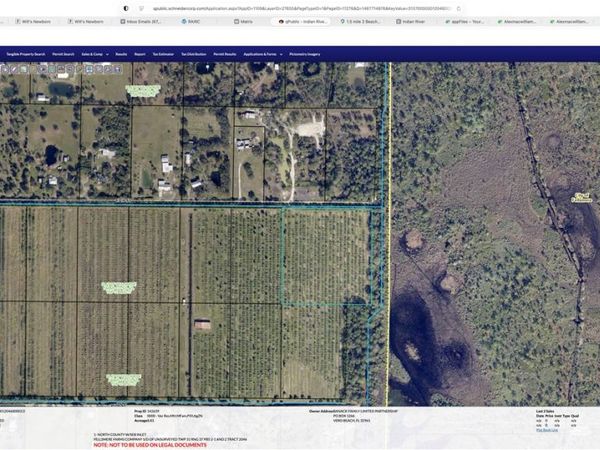Open Tangible Property Search in navigation bar
Screen dimensions: 600x450
click(26, 54)
